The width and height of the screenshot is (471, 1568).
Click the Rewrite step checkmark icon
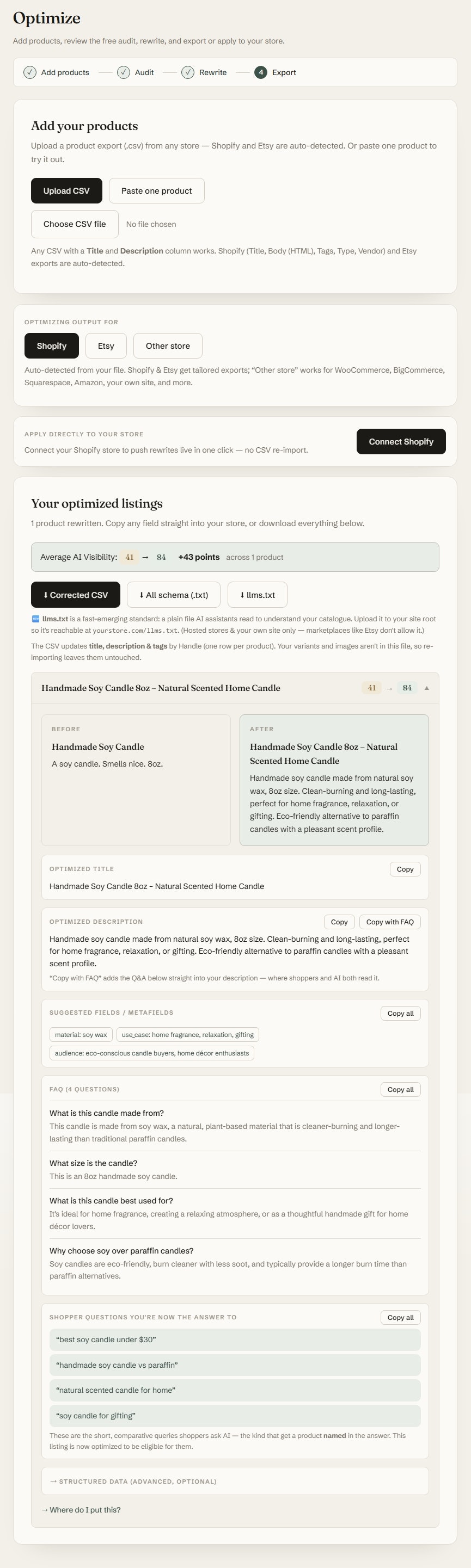tap(188, 72)
